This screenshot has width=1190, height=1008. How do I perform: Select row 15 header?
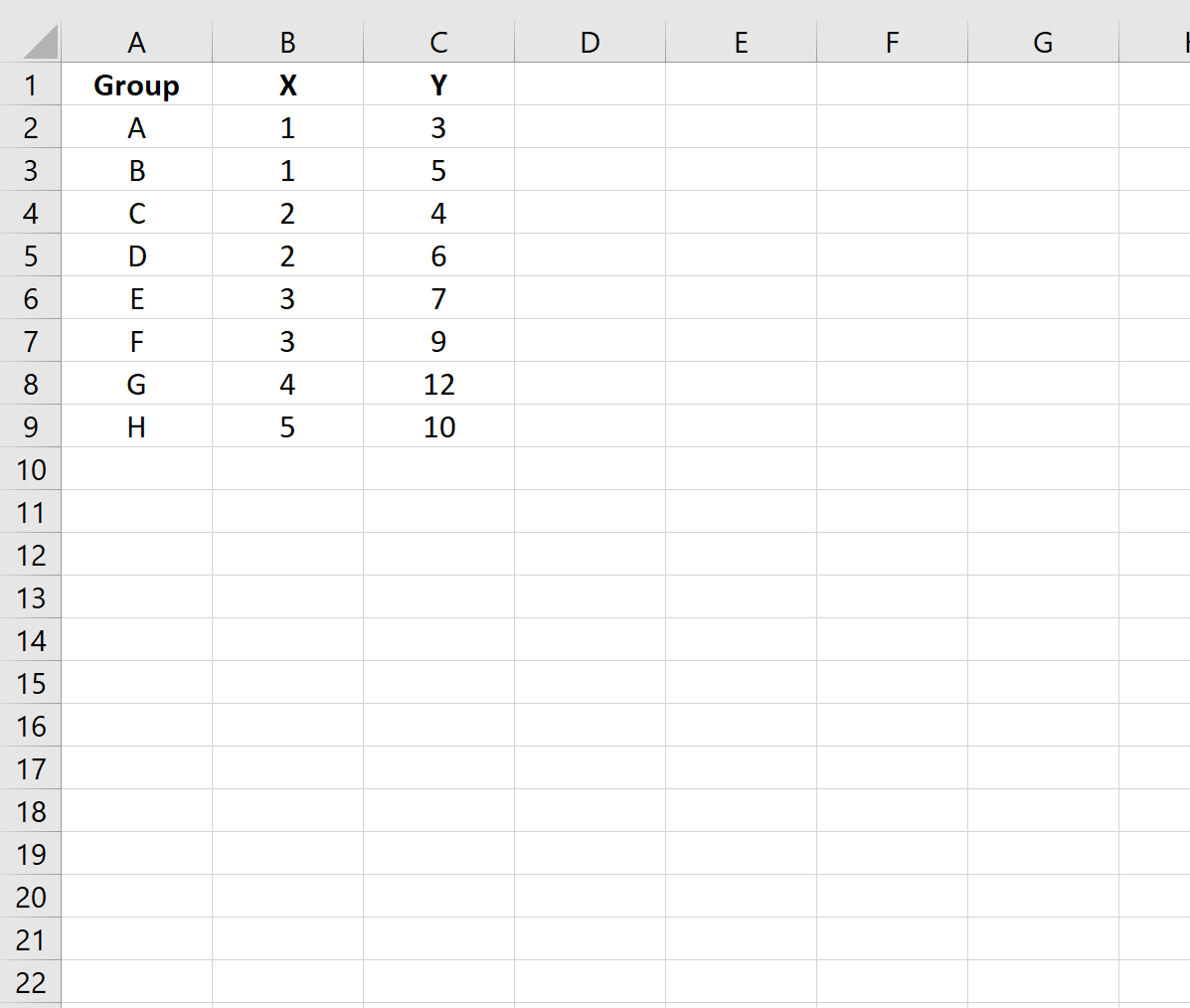point(31,682)
